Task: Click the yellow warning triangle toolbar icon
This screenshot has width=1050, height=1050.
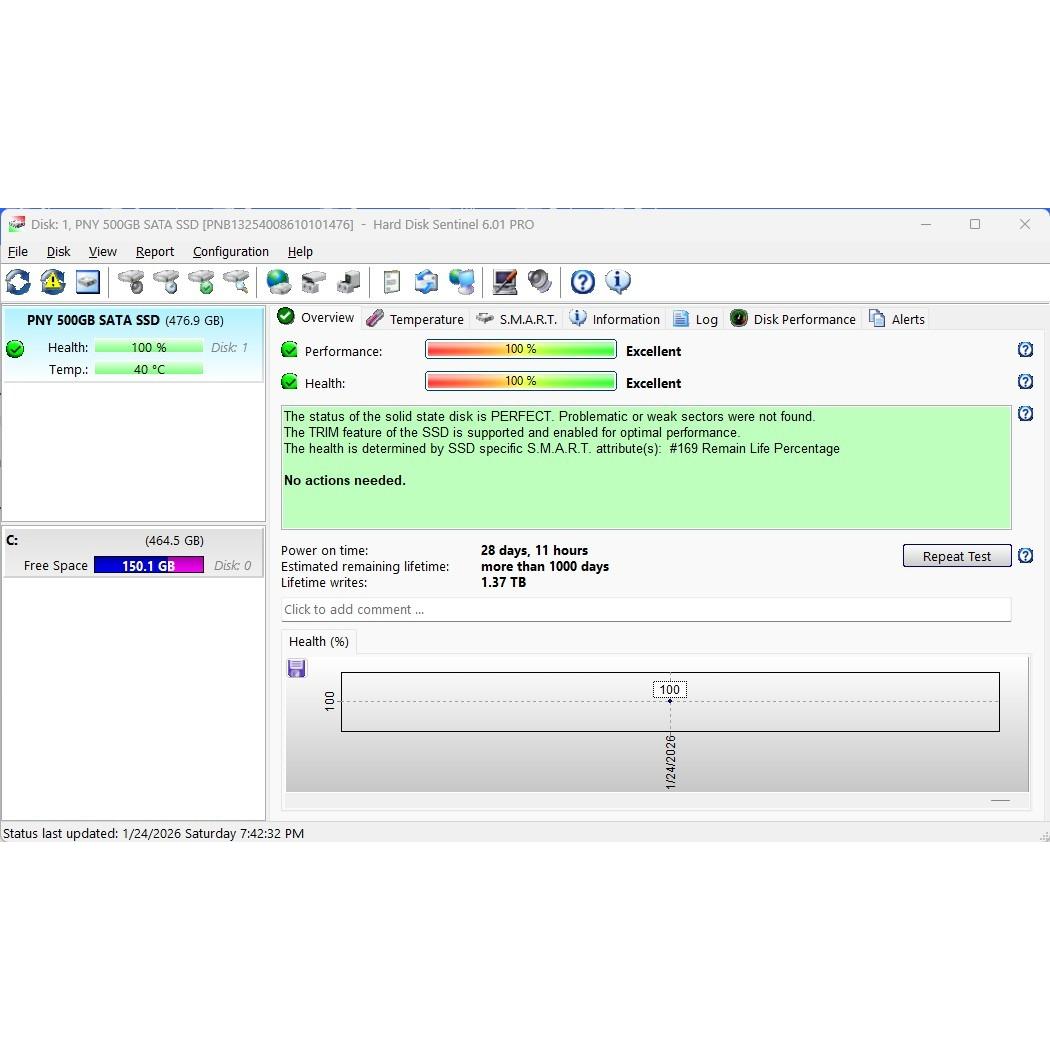Action: 53,282
